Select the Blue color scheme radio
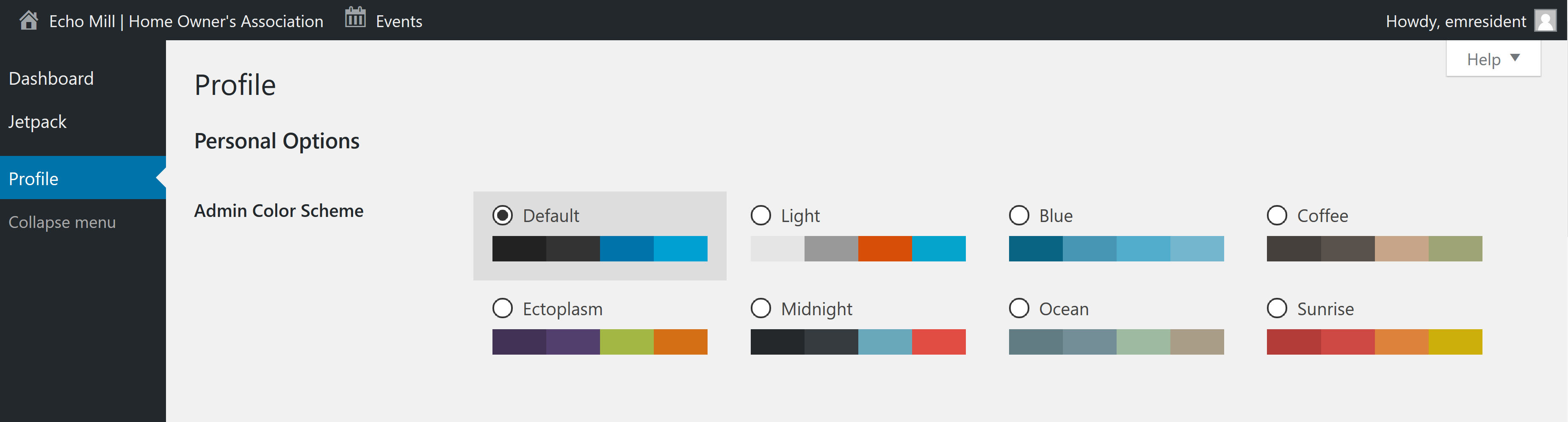This screenshot has height=422, width=1568. [1019, 215]
